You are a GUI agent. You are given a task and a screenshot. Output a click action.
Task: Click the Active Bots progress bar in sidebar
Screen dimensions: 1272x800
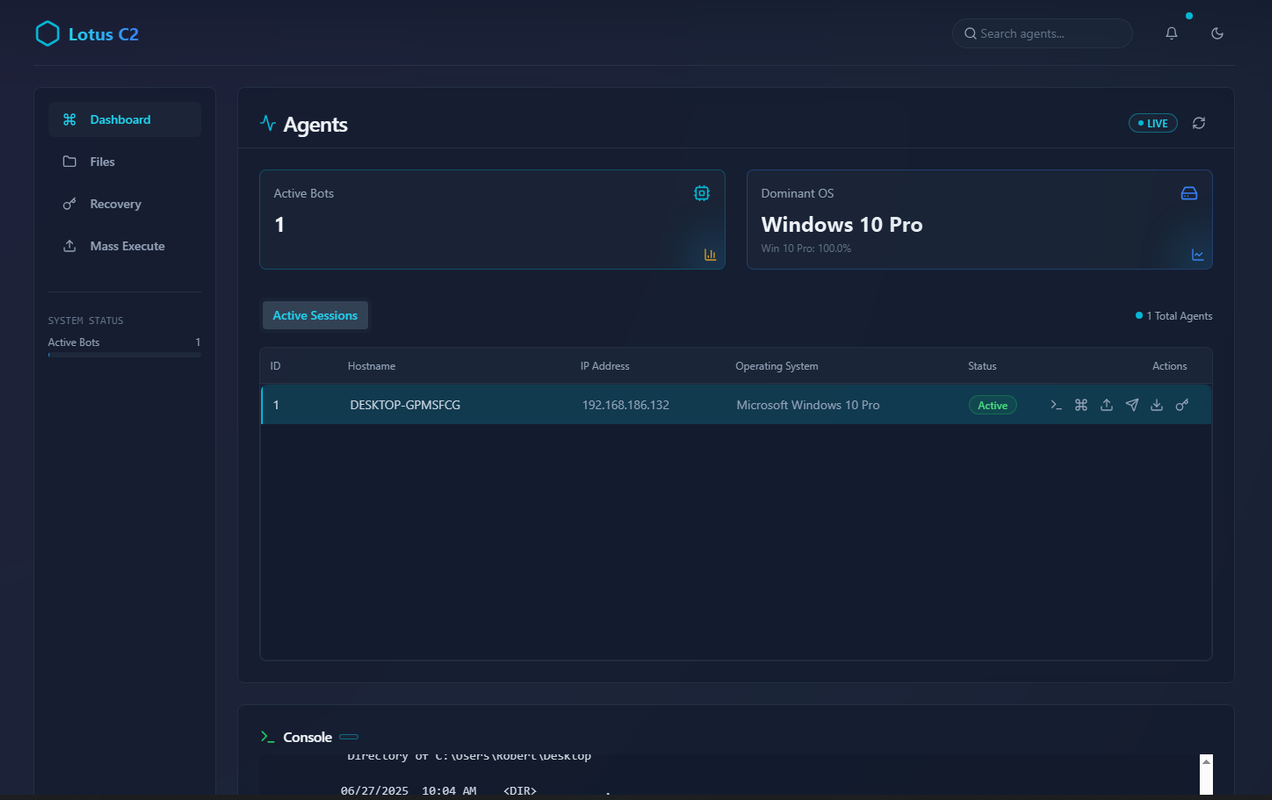(x=125, y=354)
